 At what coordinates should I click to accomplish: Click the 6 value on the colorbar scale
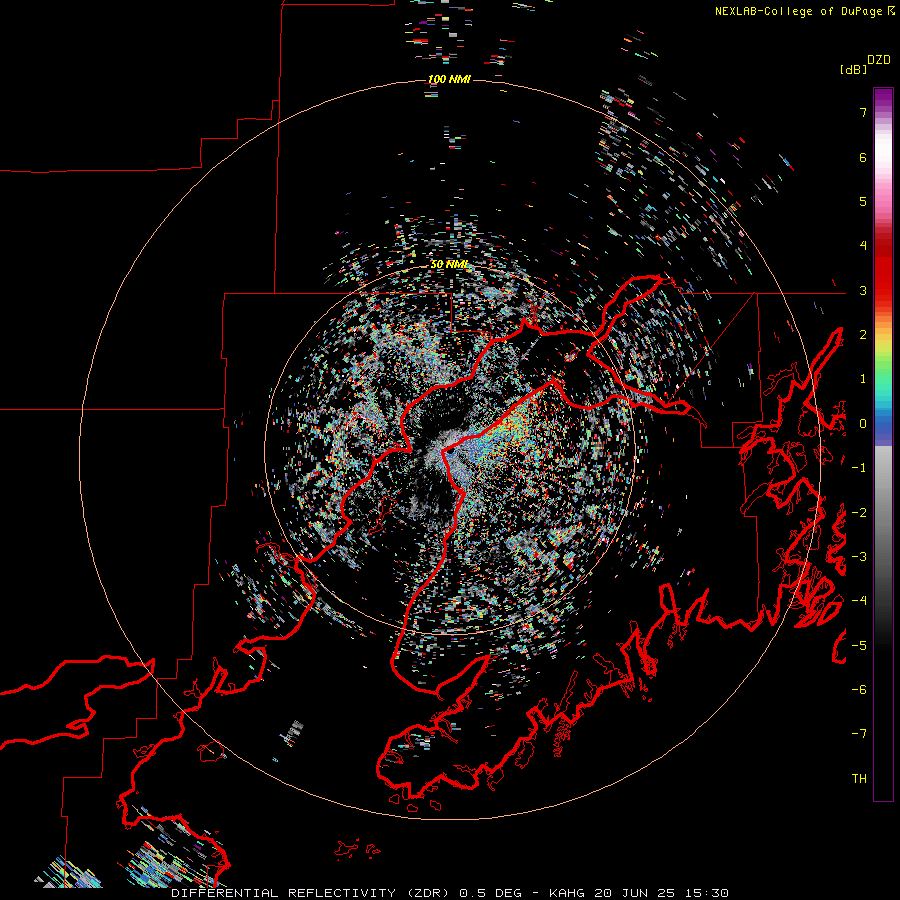863,157
